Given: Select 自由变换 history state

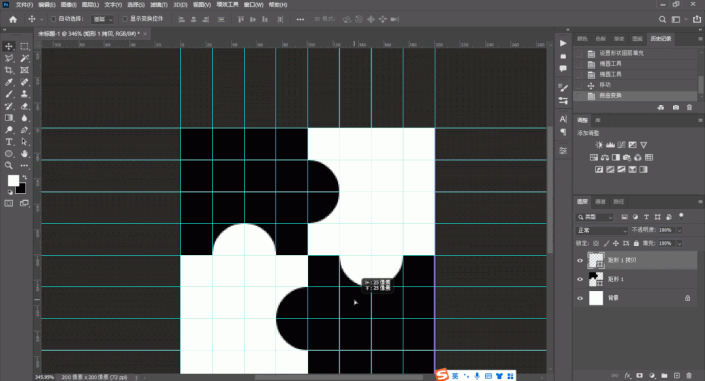Looking at the screenshot, I should (x=636, y=96).
